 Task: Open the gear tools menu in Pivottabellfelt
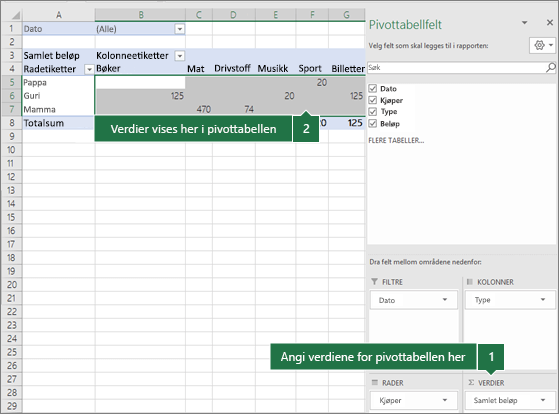[543, 45]
